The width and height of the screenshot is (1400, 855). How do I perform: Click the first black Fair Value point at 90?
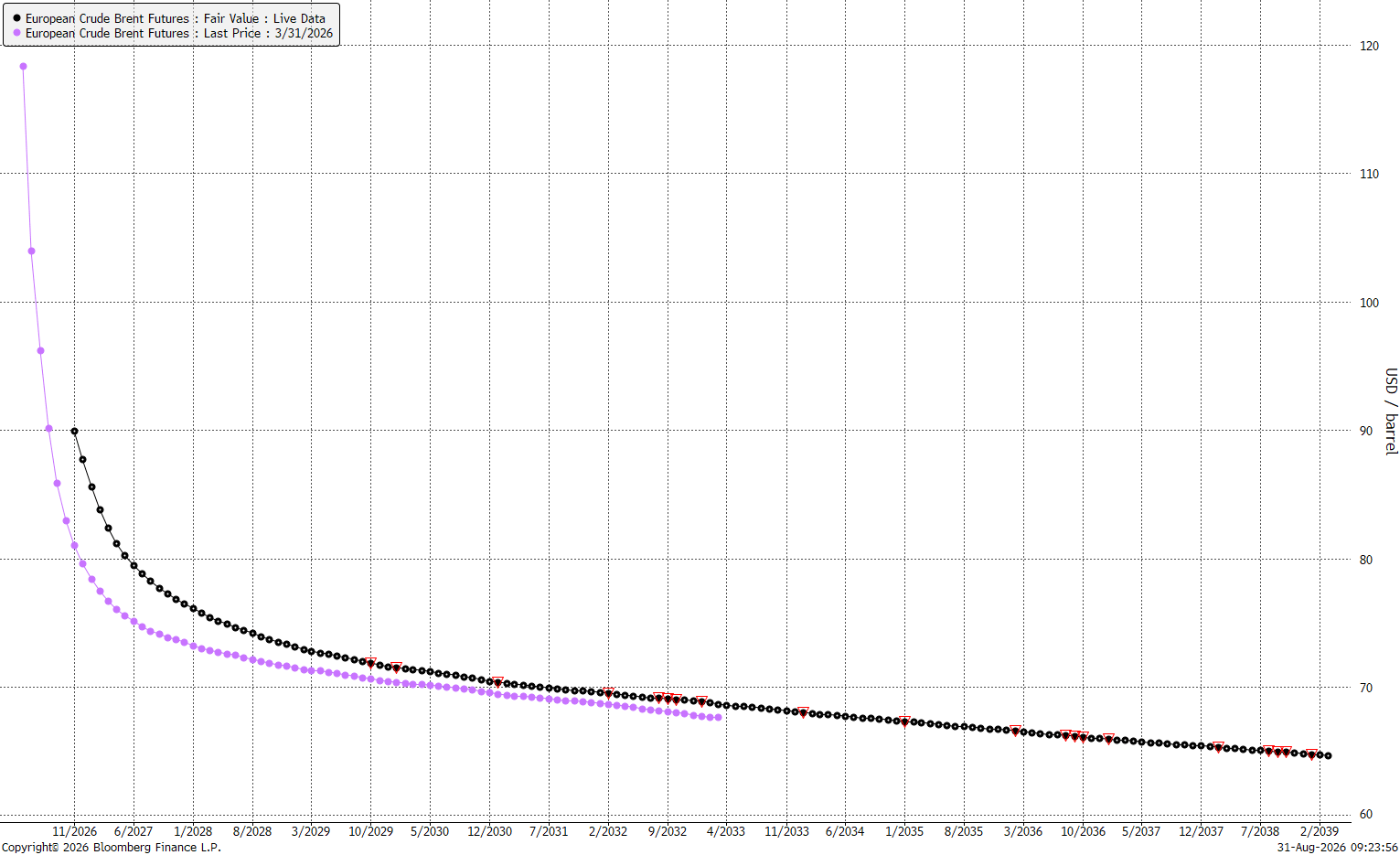(x=74, y=431)
